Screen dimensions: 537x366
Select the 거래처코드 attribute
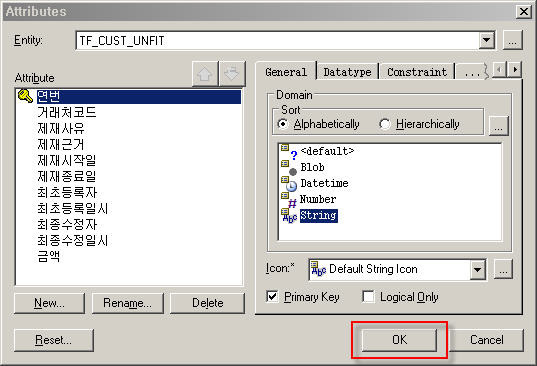click(x=67, y=112)
